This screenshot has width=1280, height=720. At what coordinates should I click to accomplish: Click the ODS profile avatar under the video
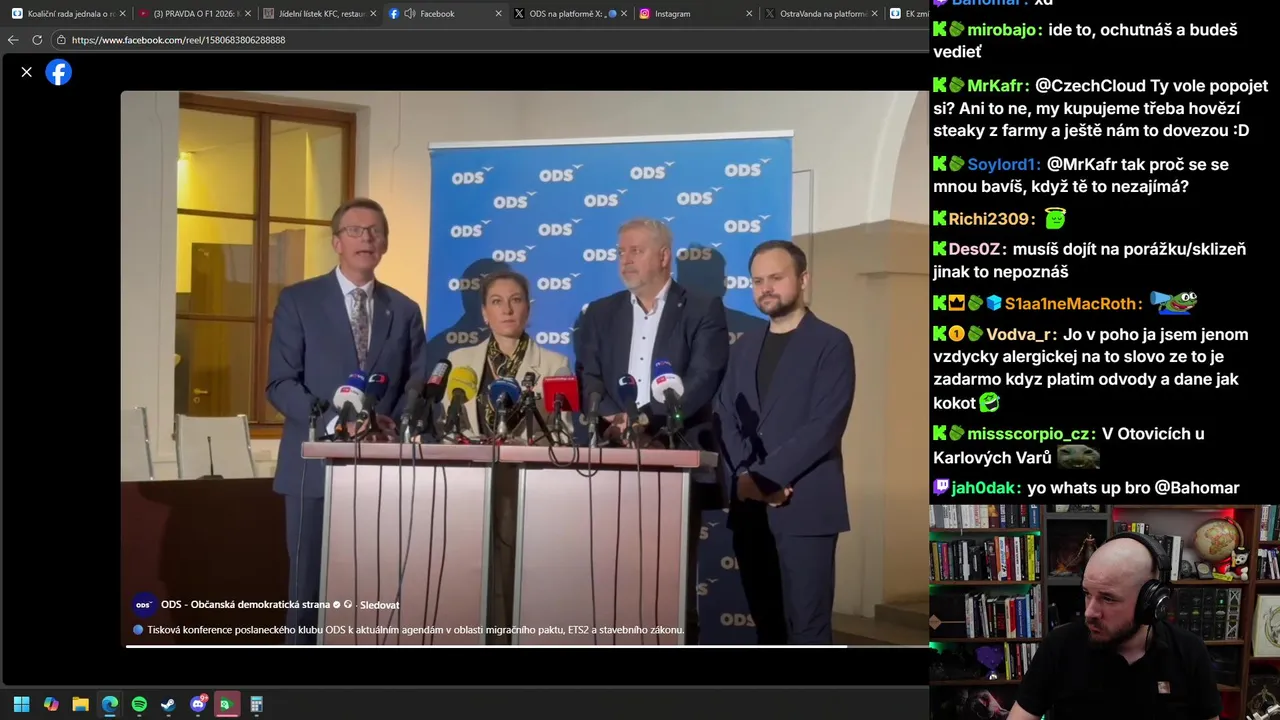[x=144, y=605]
